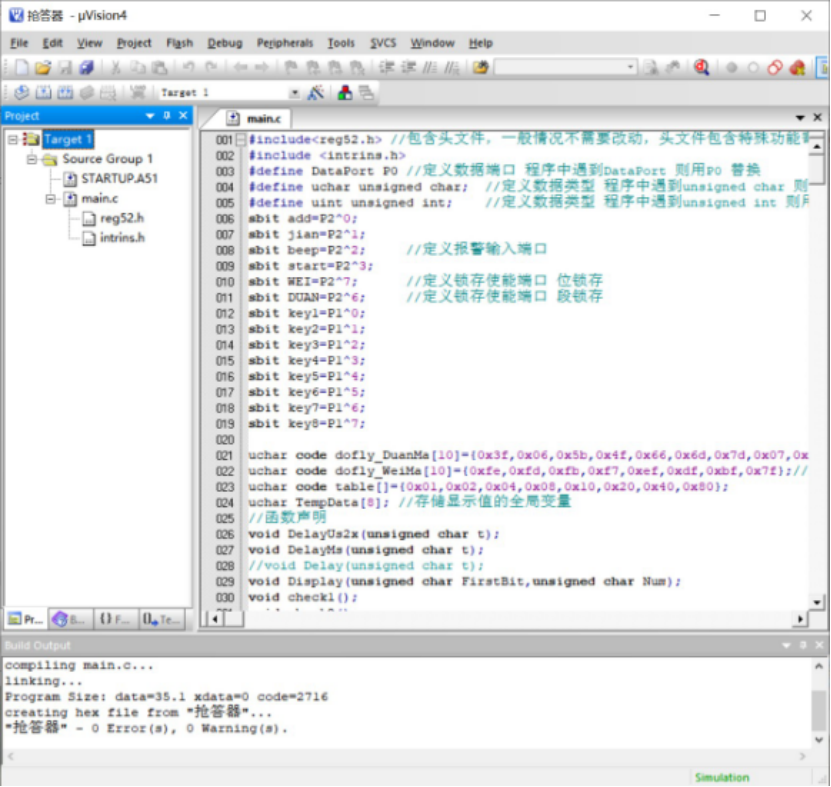Open the find text combo box dropdown
Viewport: 831px width, 787px height.
click(x=630, y=67)
